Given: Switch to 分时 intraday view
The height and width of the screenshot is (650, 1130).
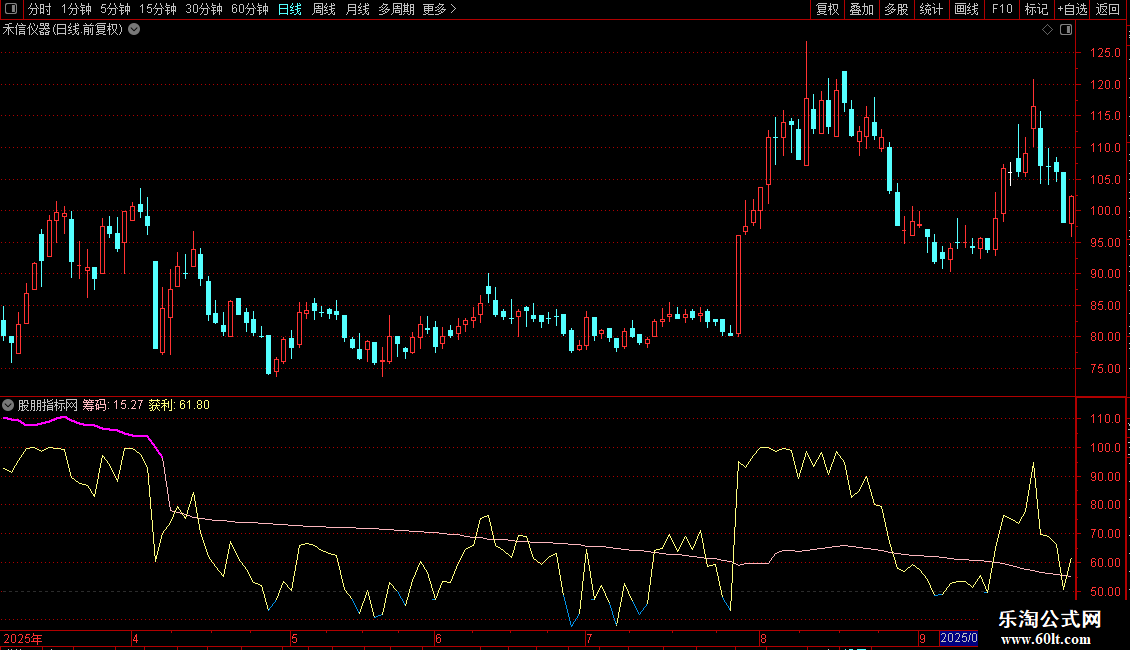Looking at the screenshot, I should click(40, 9).
